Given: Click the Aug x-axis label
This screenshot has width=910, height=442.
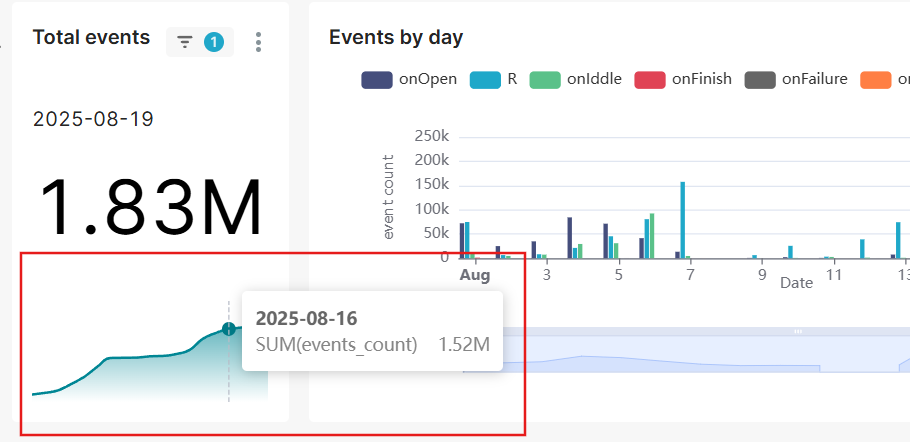Looking at the screenshot, I should tap(475, 274).
